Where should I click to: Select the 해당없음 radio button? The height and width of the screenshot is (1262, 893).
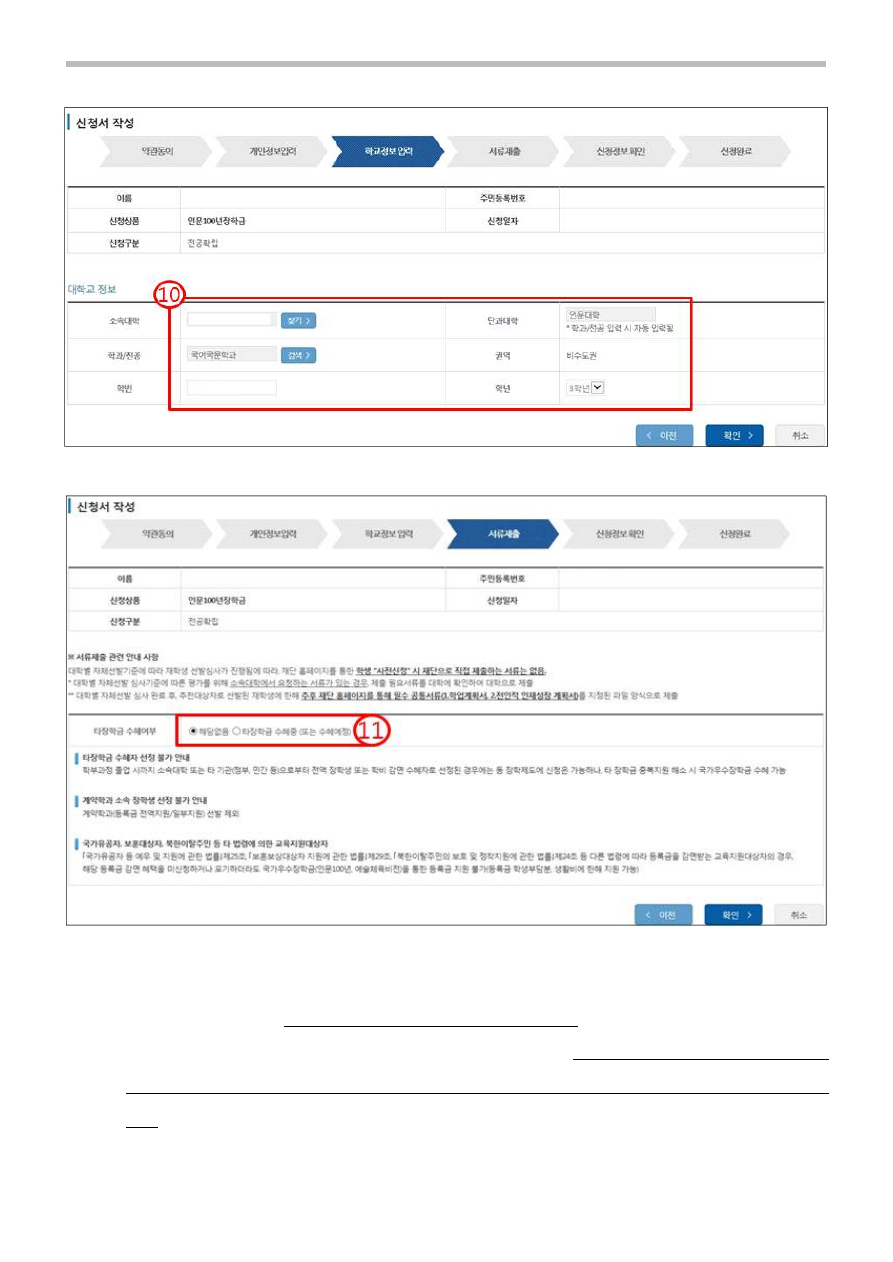click(194, 731)
